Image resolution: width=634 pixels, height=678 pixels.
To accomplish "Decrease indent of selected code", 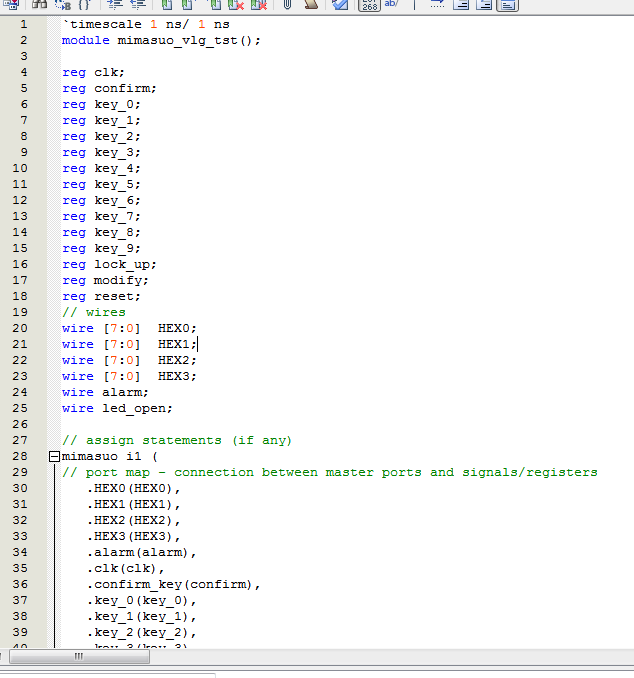I will tap(138, 4).
